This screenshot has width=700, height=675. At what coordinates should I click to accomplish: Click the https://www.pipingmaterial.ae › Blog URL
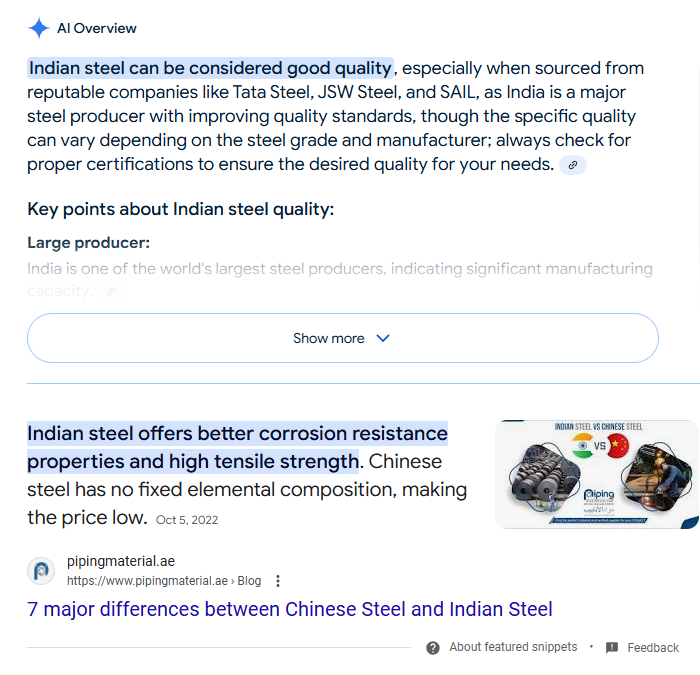coord(164,581)
